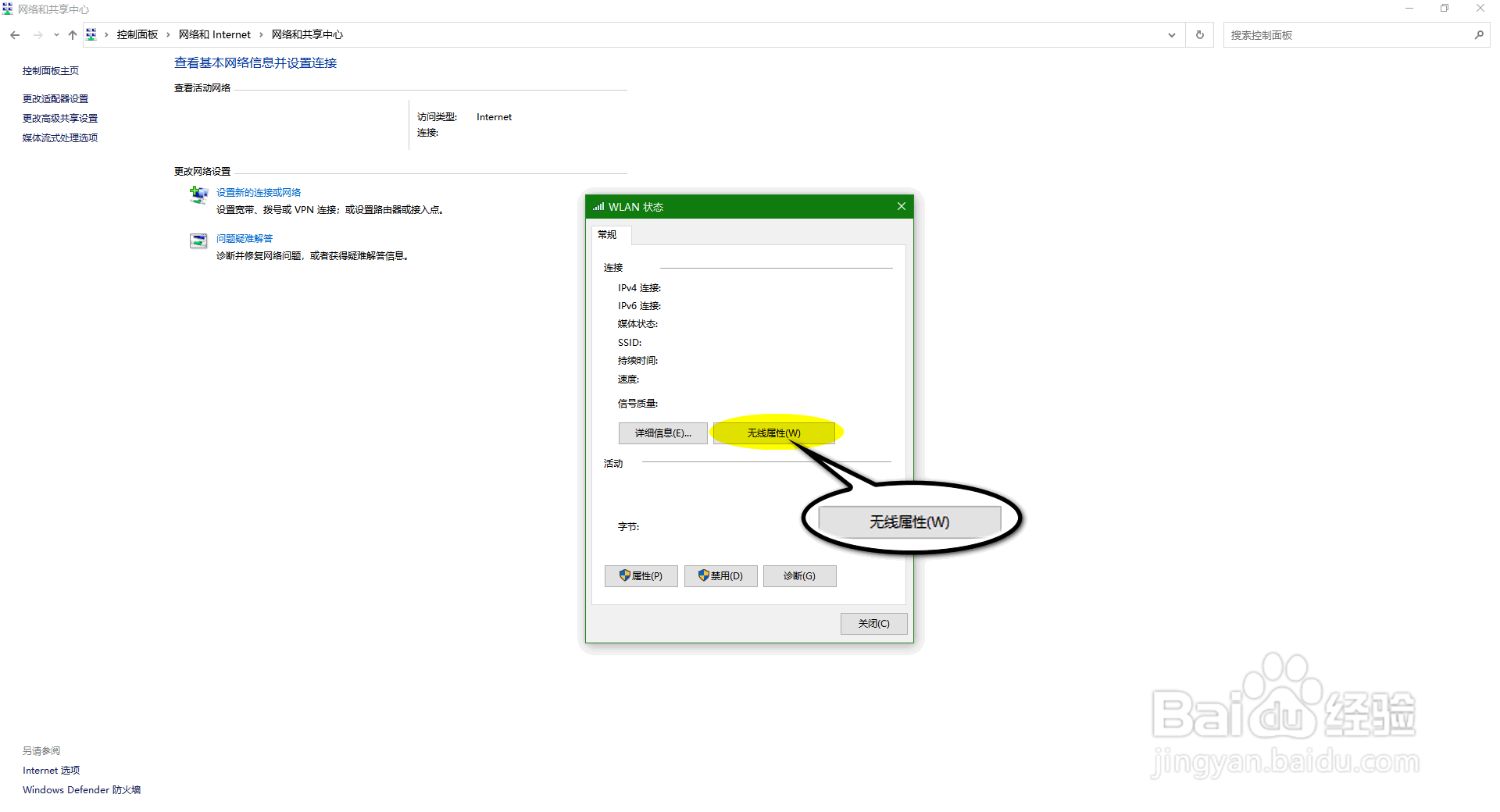This screenshot has width=1500, height=812.
Task: Click the Control Panel icon in address bar
Action: (91, 34)
